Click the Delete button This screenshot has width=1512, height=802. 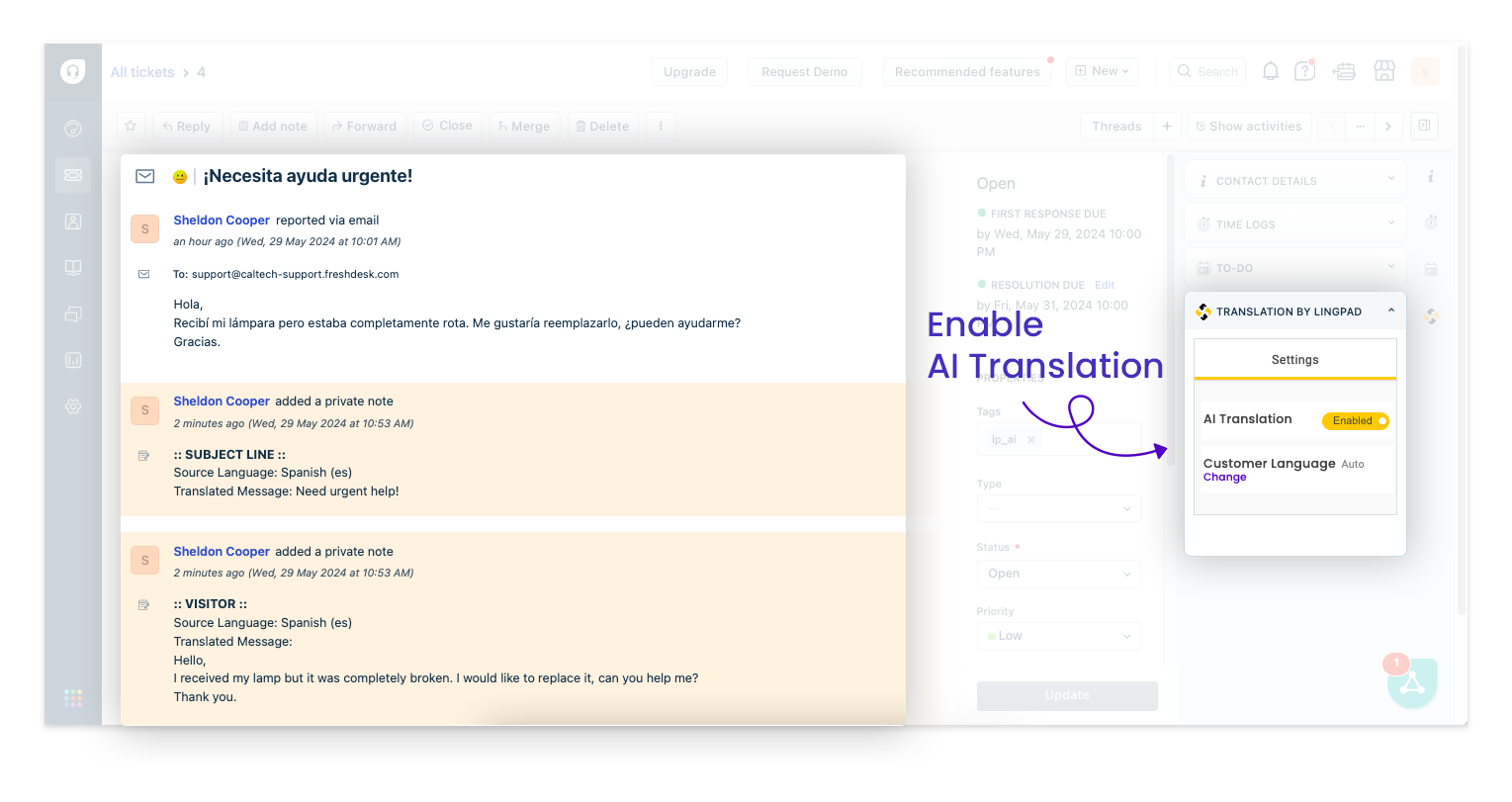click(x=602, y=127)
